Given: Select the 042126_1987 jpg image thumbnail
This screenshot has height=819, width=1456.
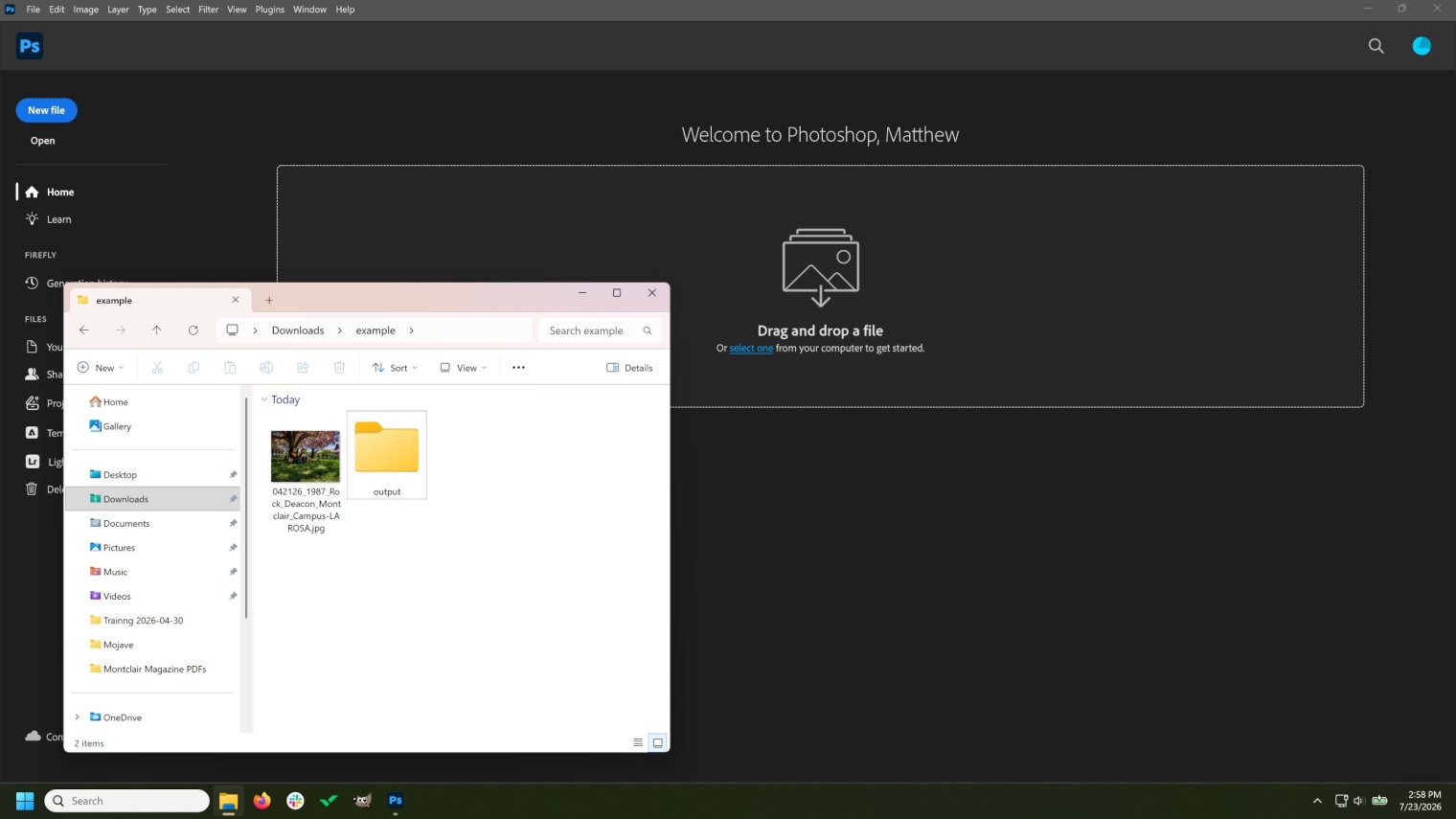Looking at the screenshot, I should click(306, 456).
